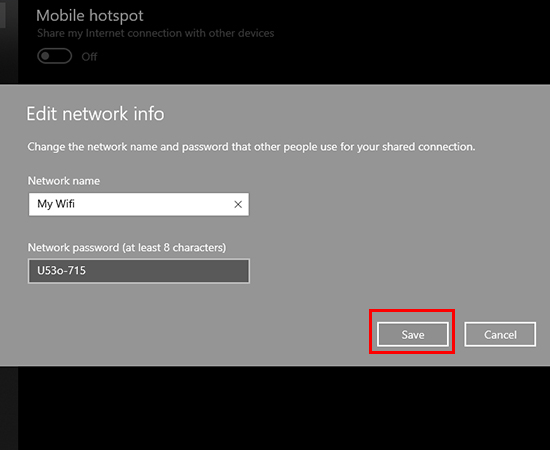Viewport: 550px width, 450px height.
Task: Click the 'Network name' label
Action: (x=64, y=181)
